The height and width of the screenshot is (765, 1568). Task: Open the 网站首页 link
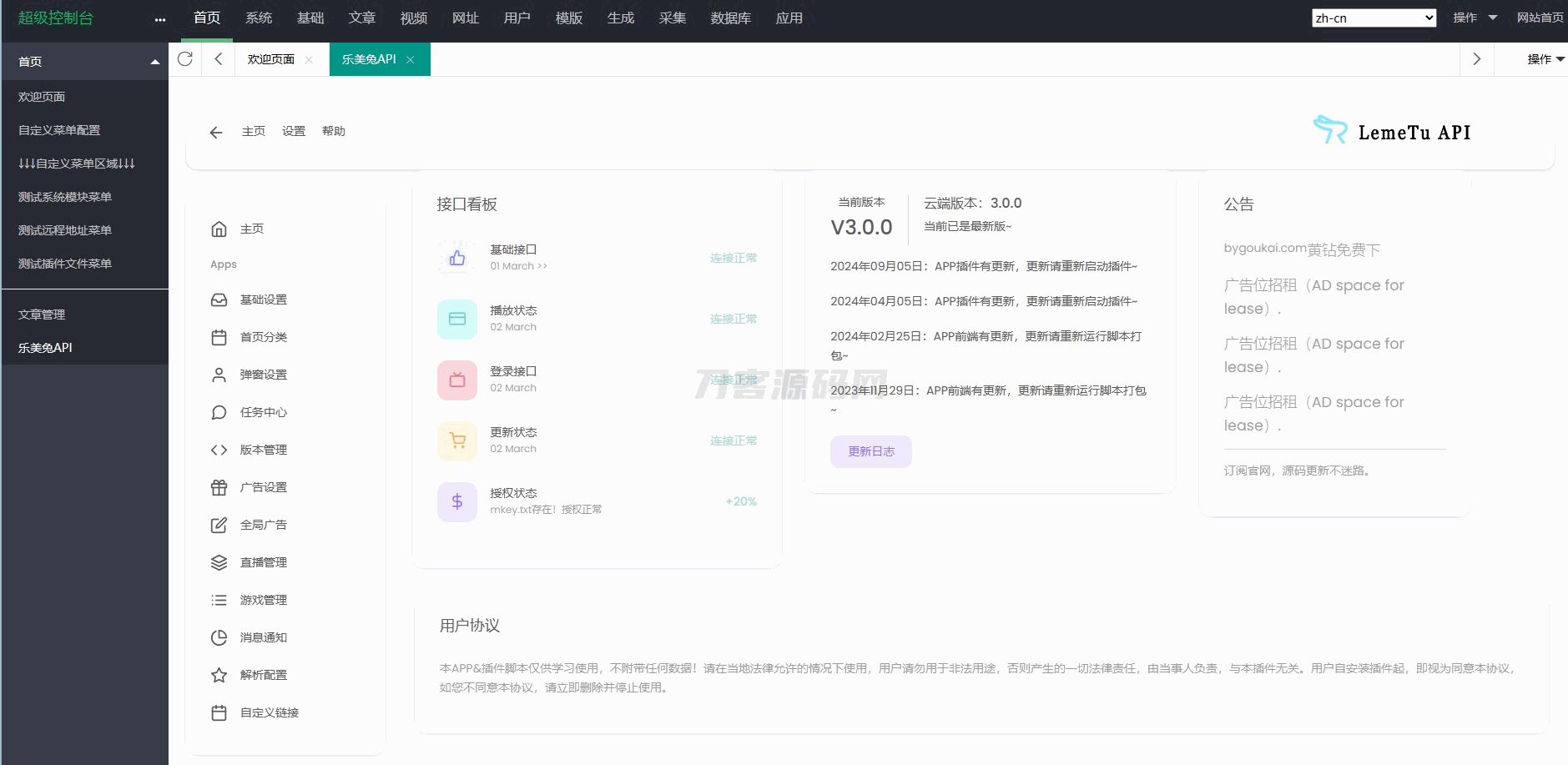click(1540, 18)
